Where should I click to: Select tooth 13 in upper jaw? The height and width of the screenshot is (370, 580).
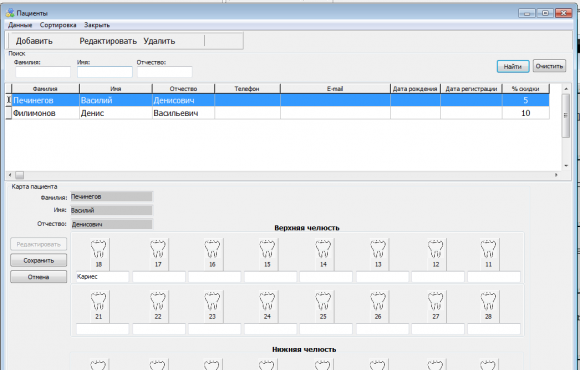point(378,254)
